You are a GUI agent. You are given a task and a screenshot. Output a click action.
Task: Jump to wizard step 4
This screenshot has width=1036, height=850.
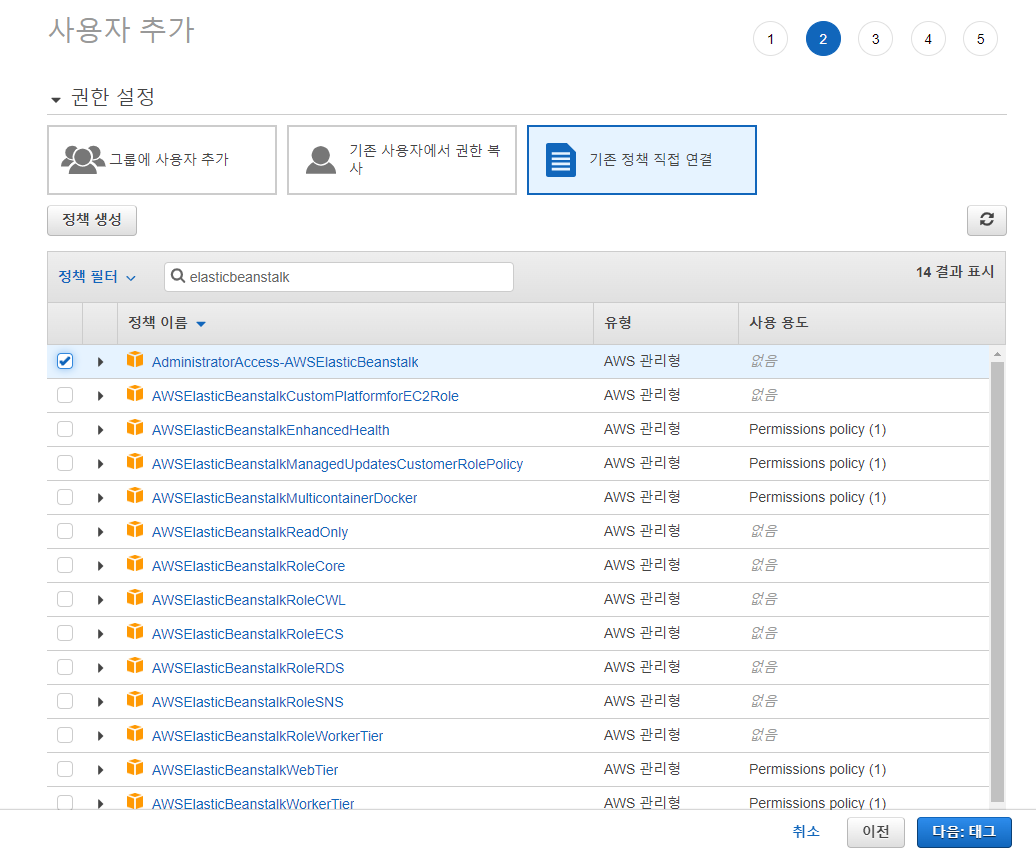[928, 39]
